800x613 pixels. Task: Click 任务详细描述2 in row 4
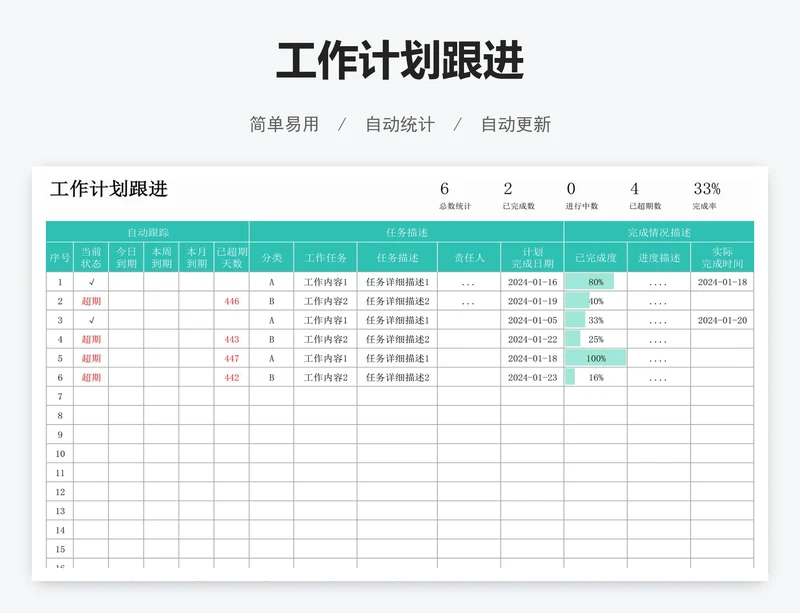coord(397,339)
